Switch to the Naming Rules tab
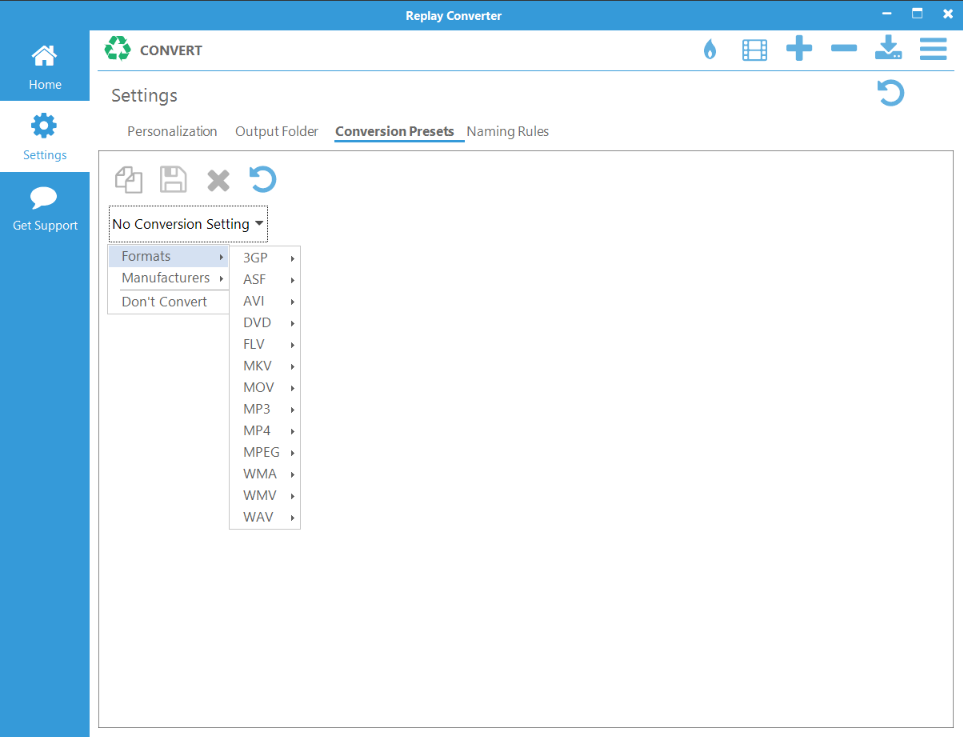 507,131
